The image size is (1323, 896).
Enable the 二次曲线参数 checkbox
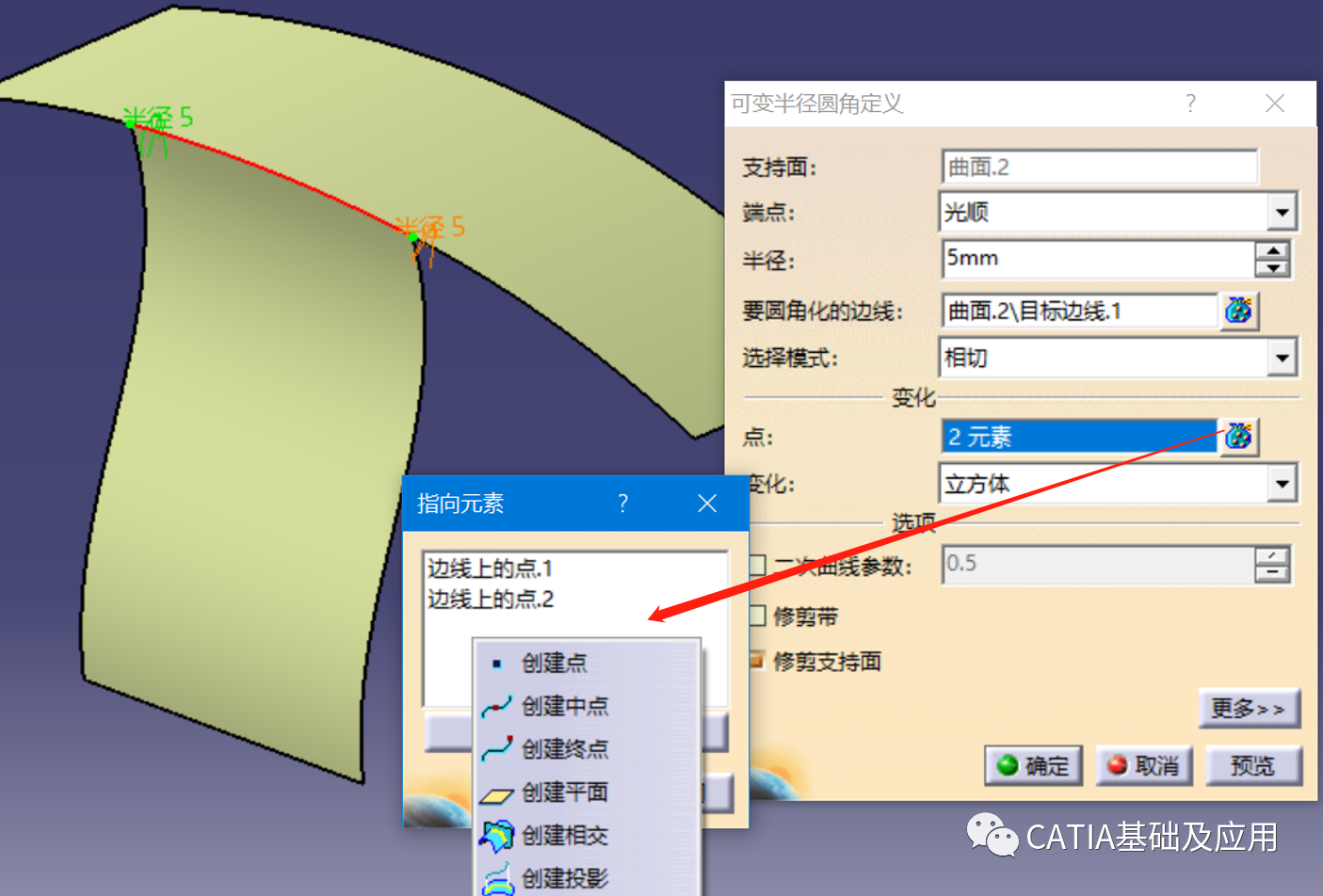pyautogui.click(x=757, y=565)
